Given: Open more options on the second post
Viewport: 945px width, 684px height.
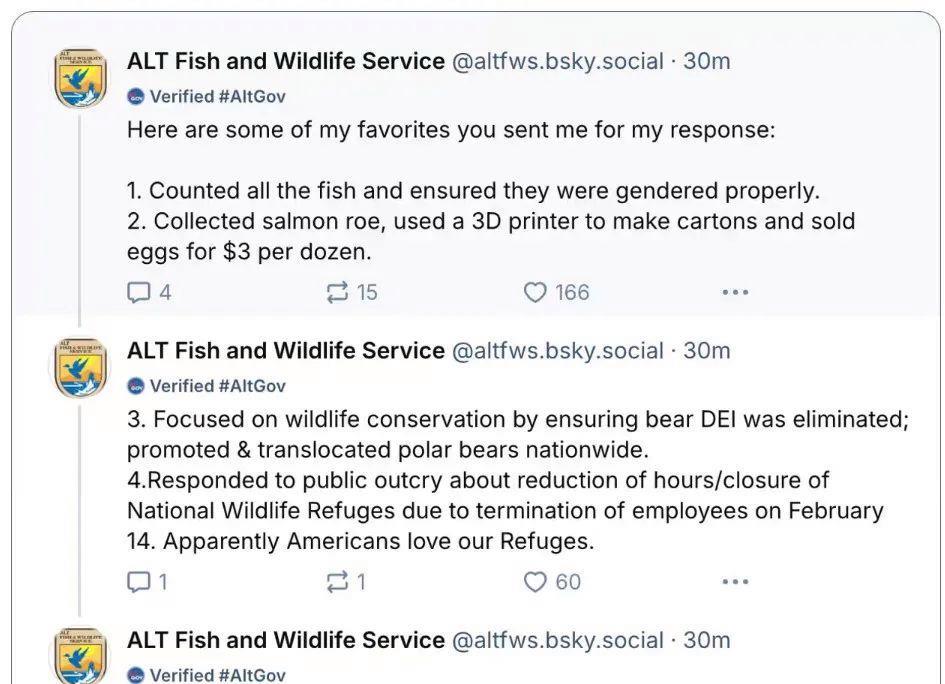Looking at the screenshot, I should tap(735, 581).
